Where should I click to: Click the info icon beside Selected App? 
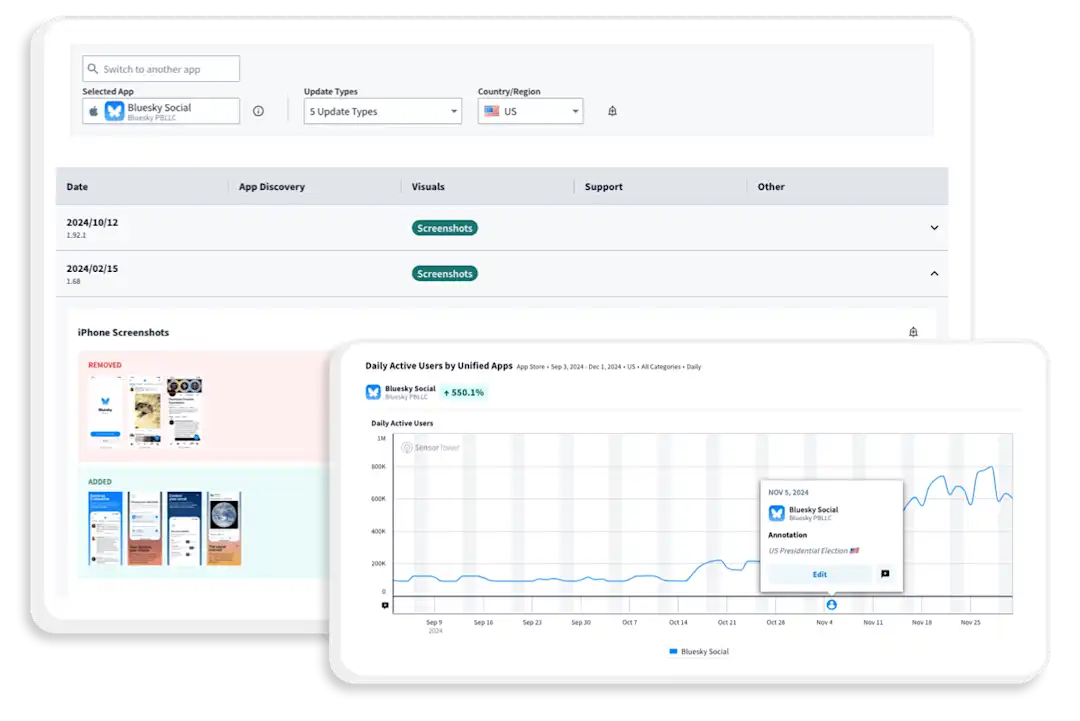[258, 111]
